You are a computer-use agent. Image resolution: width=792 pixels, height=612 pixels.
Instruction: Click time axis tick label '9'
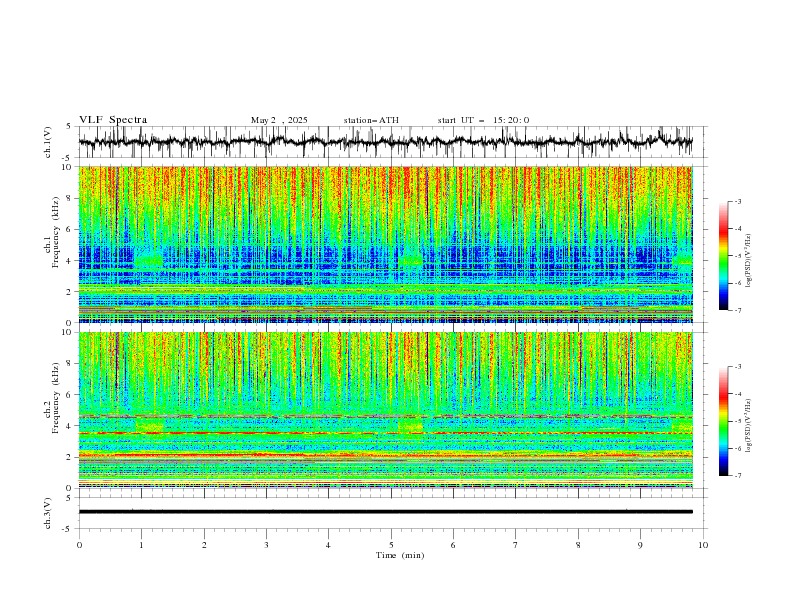[x=640, y=545]
